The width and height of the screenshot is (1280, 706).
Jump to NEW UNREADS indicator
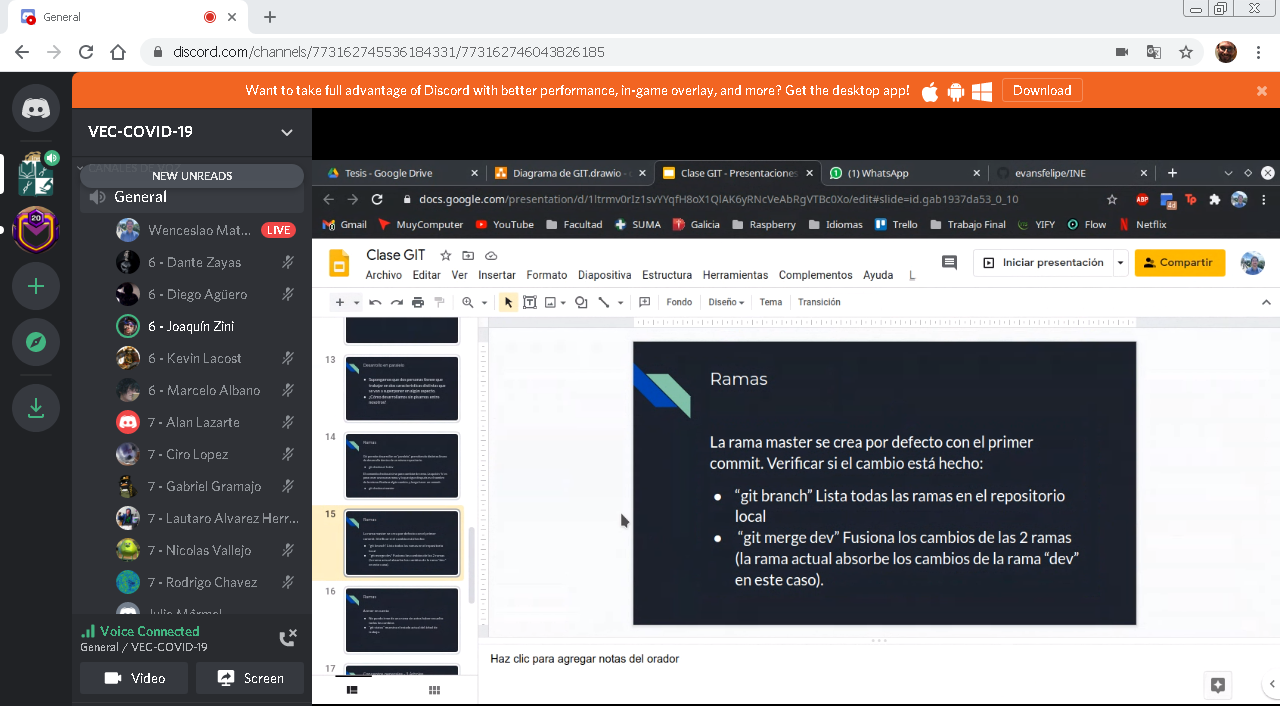coord(192,176)
